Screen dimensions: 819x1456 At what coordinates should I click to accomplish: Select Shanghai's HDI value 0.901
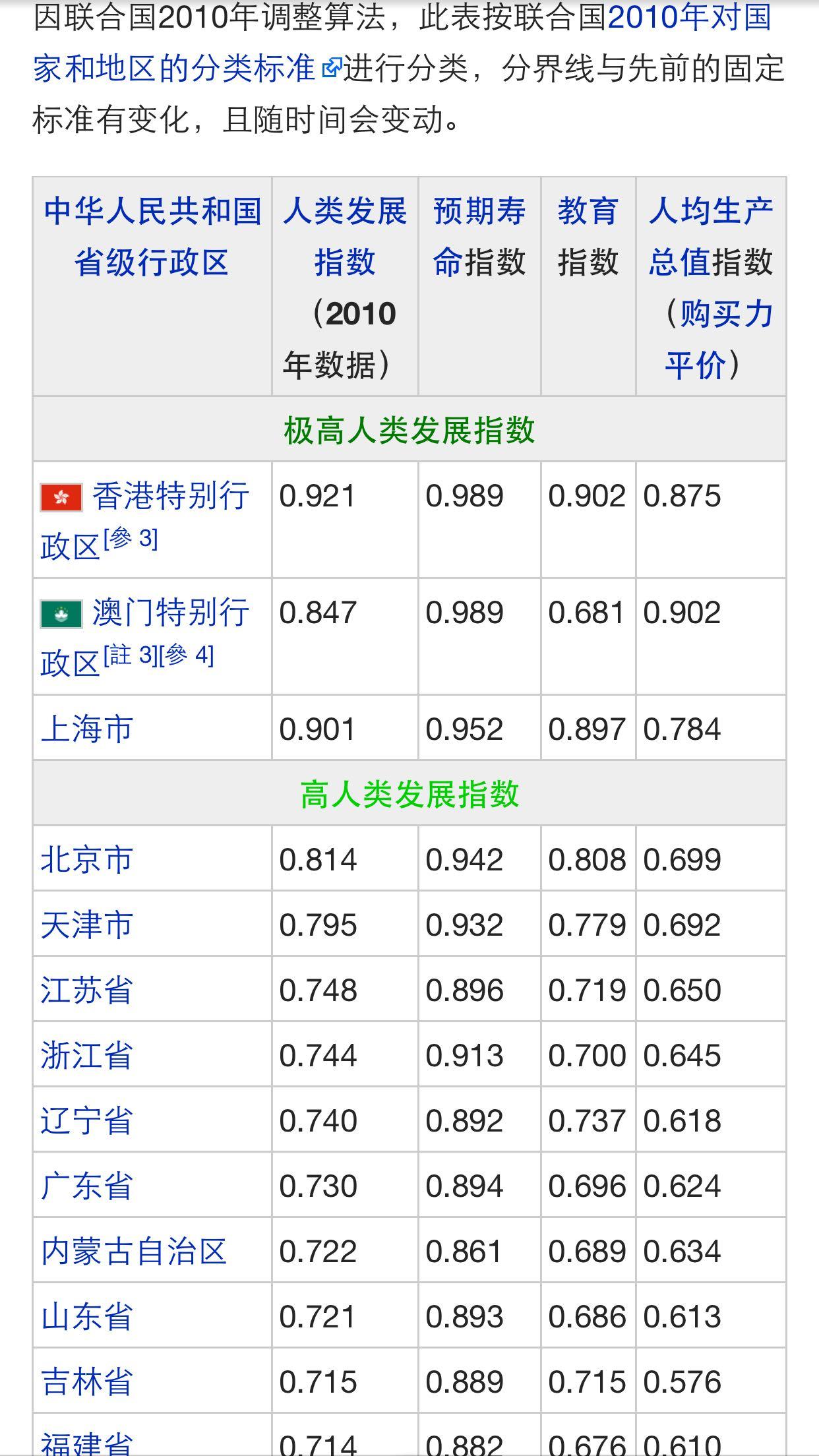[x=318, y=729]
